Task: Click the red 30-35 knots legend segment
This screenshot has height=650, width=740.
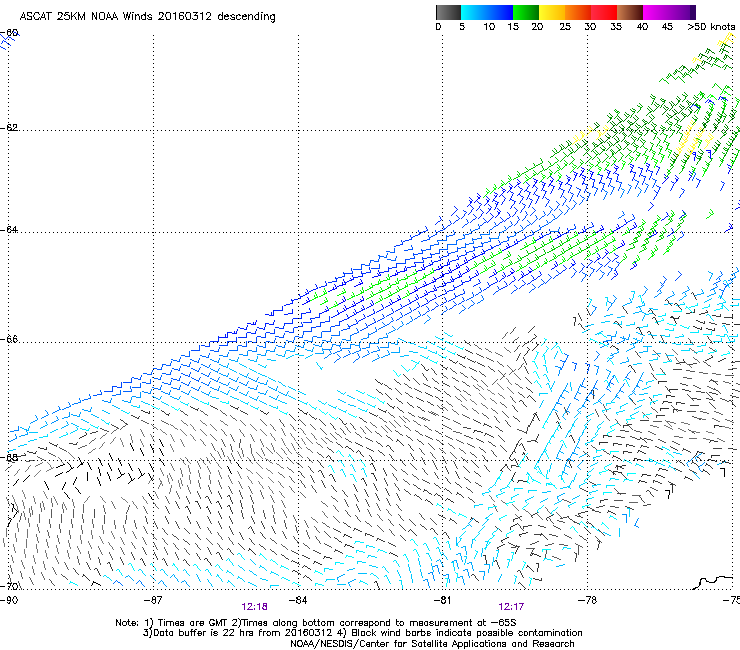Action: coord(604,12)
